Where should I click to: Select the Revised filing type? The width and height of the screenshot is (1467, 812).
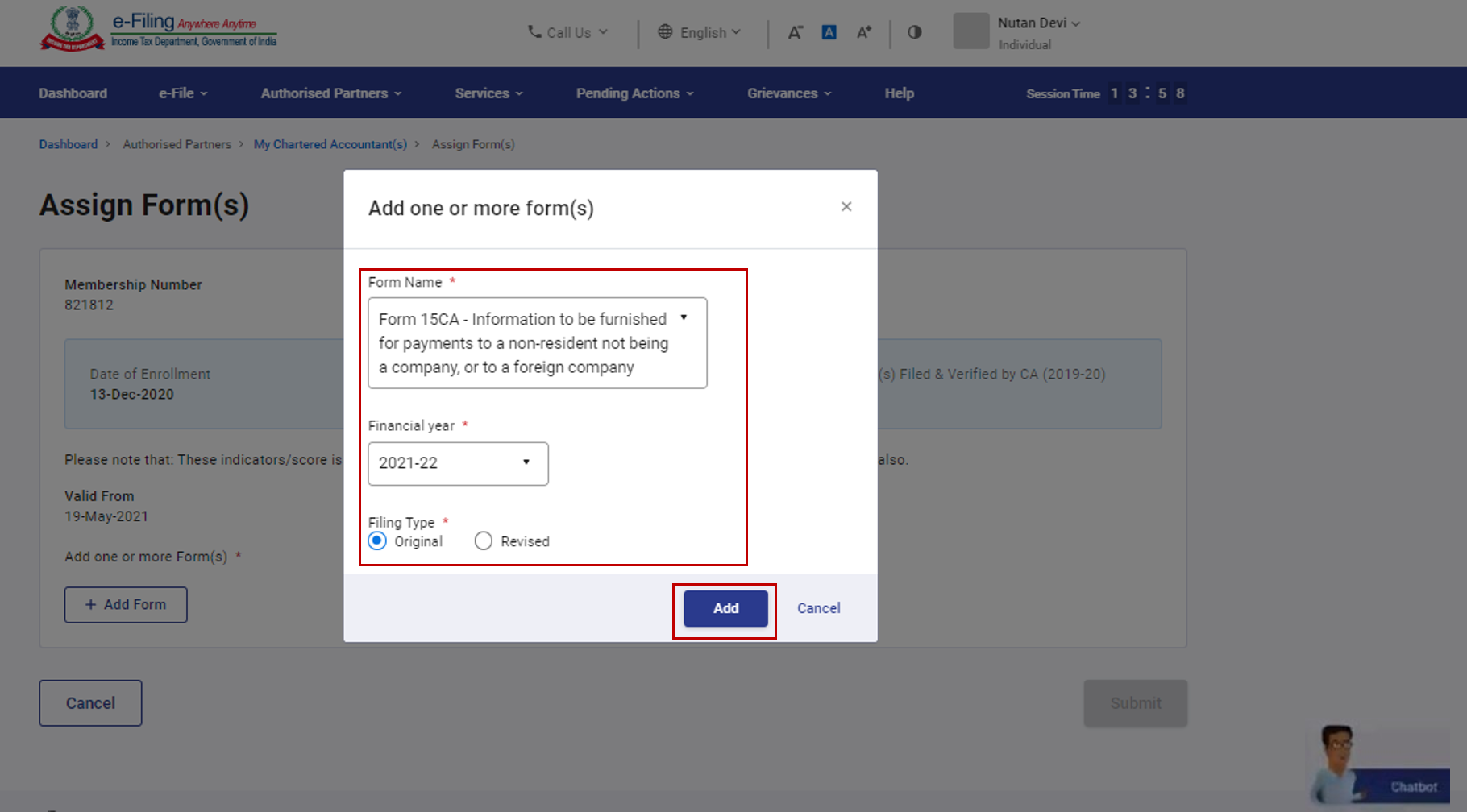tap(484, 541)
